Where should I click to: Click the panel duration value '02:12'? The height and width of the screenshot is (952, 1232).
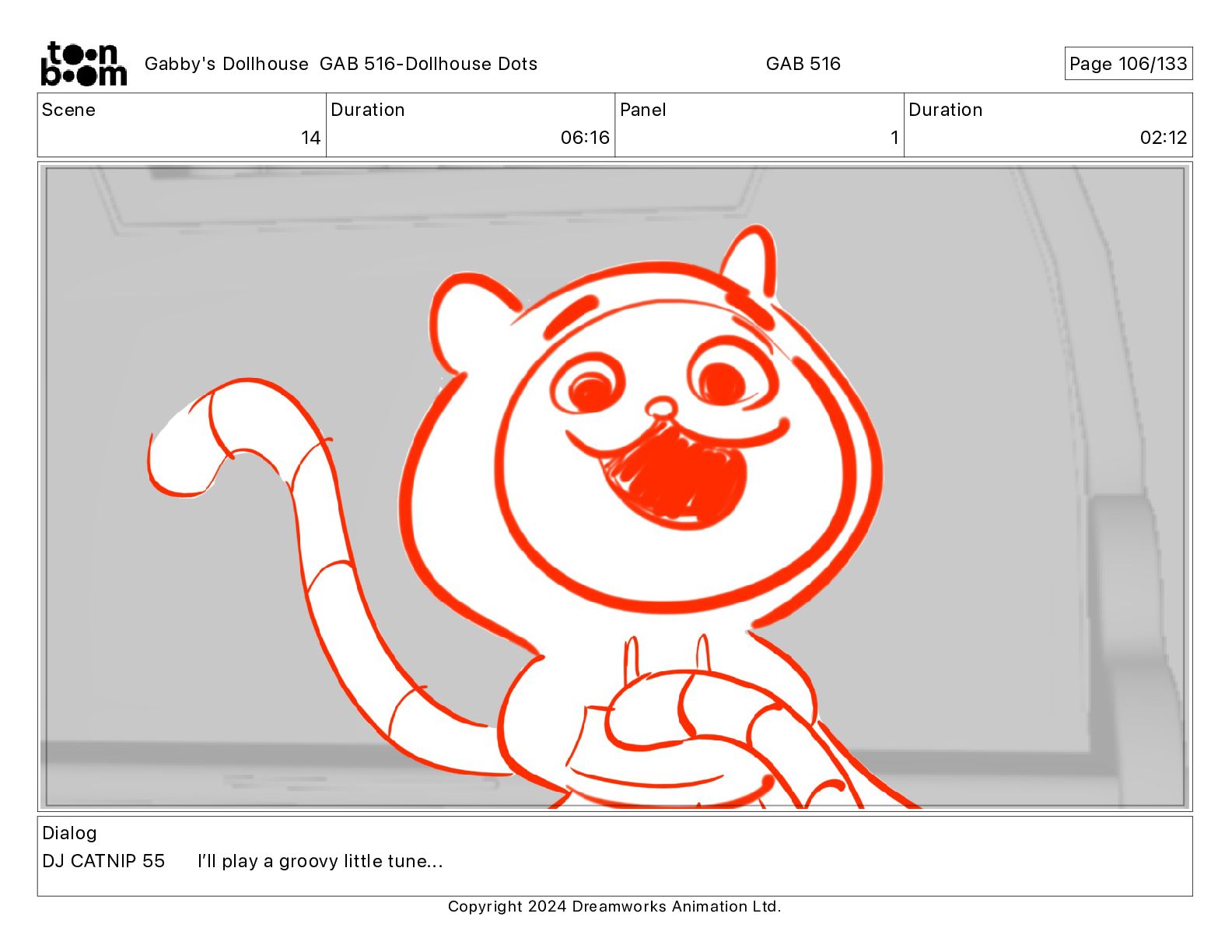pyautogui.click(x=1164, y=138)
